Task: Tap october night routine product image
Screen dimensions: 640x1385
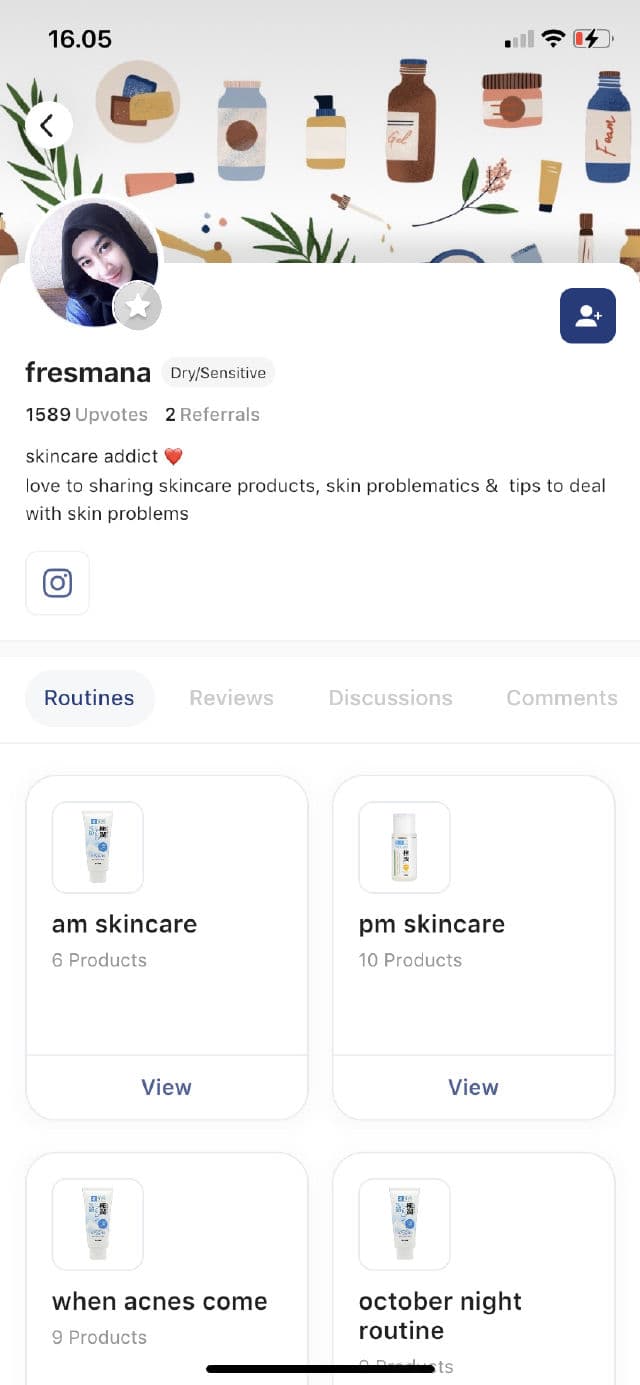Action: (x=404, y=1224)
